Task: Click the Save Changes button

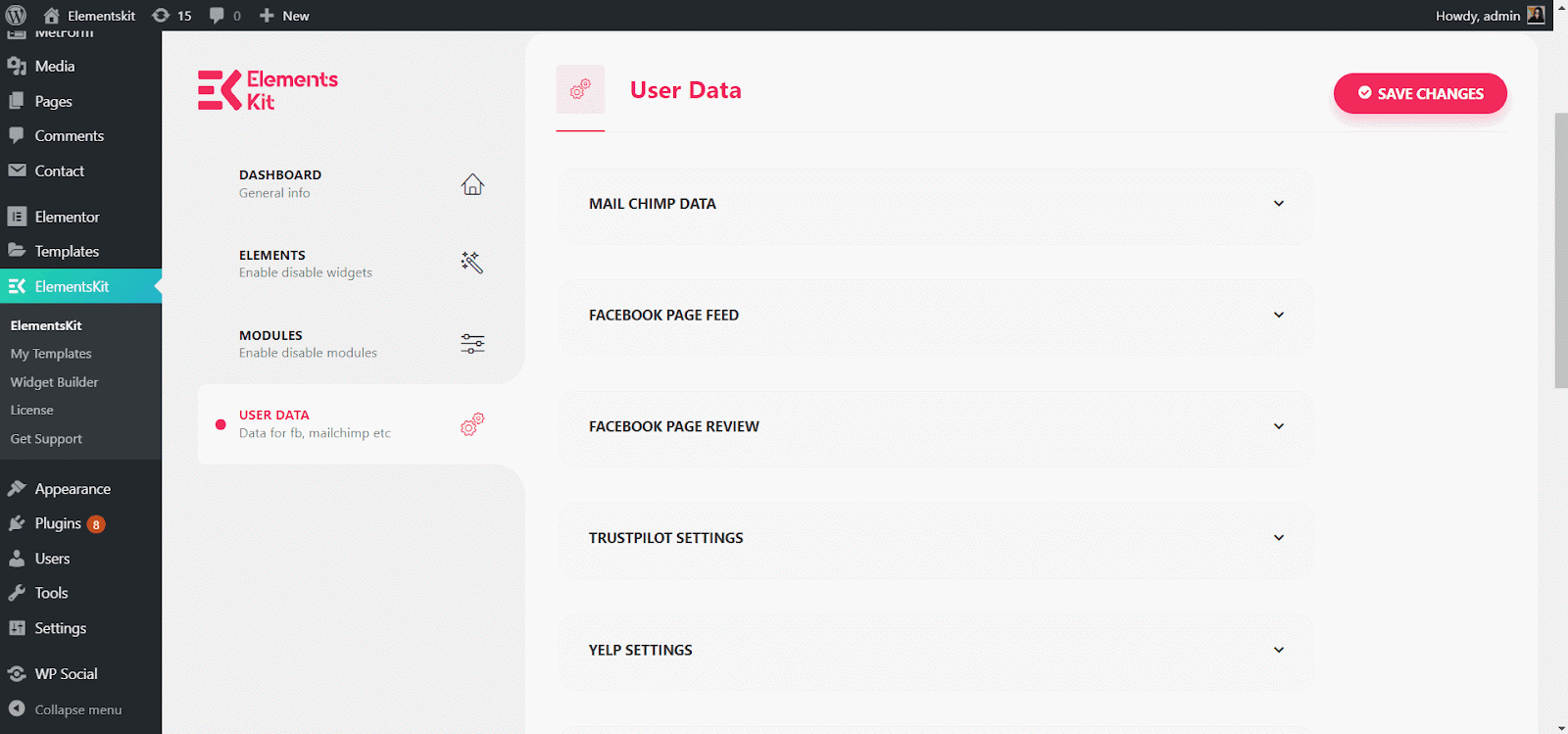Action: coord(1420,93)
